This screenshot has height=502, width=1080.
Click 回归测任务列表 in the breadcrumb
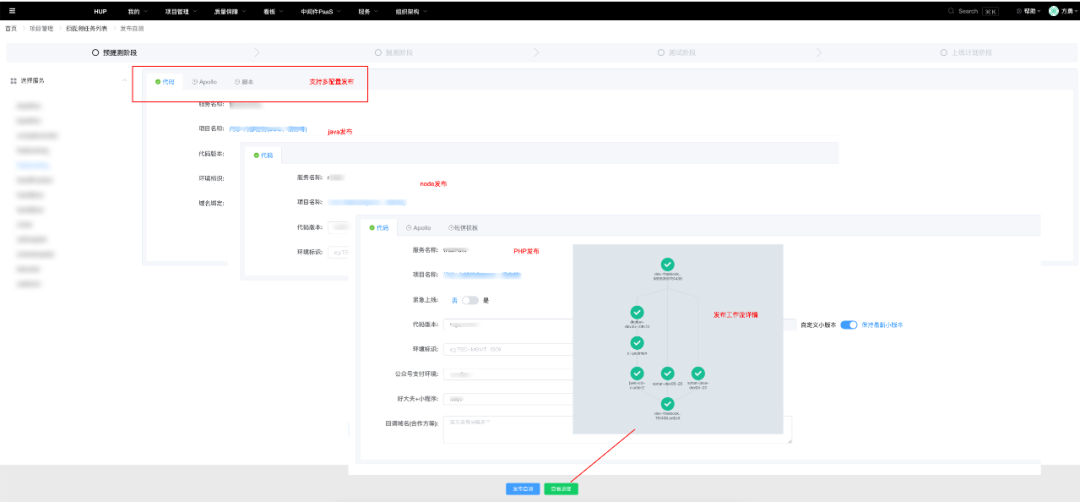[x=86, y=29]
